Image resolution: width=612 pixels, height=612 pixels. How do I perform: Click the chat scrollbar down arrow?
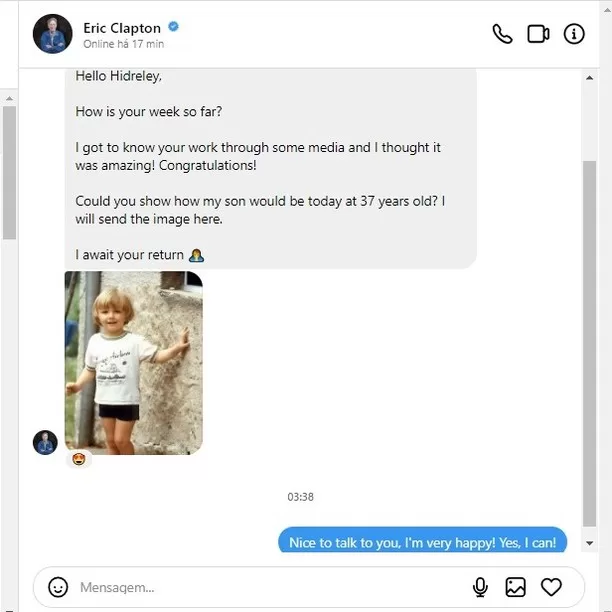(x=589, y=543)
